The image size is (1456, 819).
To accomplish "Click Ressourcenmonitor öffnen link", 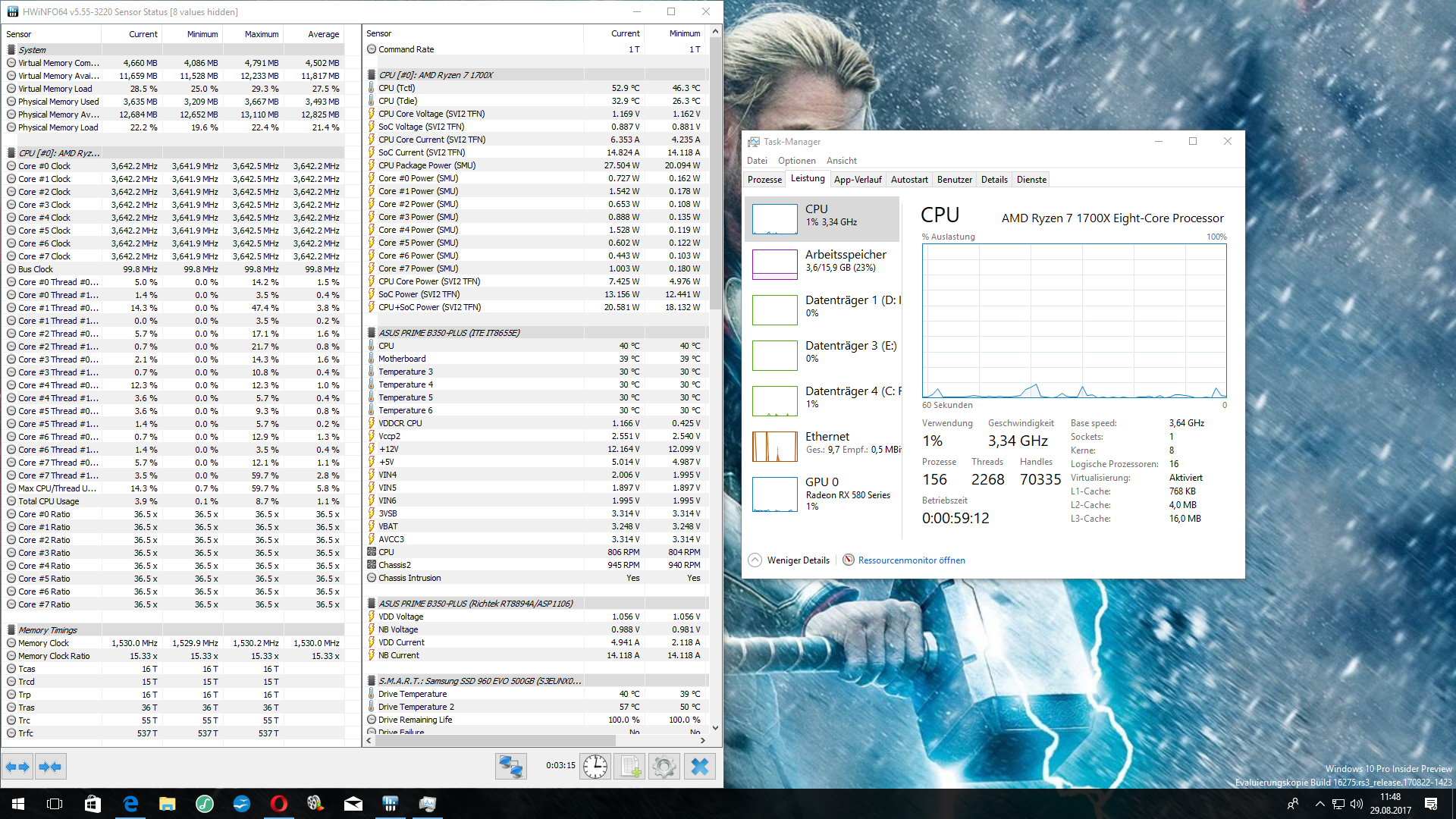I will tap(911, 560).
